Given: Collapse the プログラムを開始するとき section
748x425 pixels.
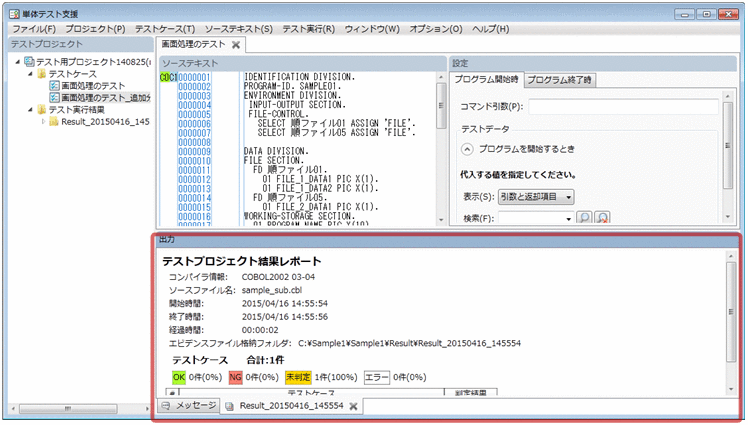Looking at the screenshot, I should point(467,149).
